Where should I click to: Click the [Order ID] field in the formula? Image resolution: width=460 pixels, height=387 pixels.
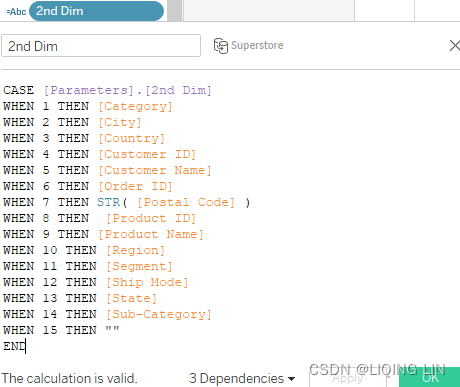(135, 186)
